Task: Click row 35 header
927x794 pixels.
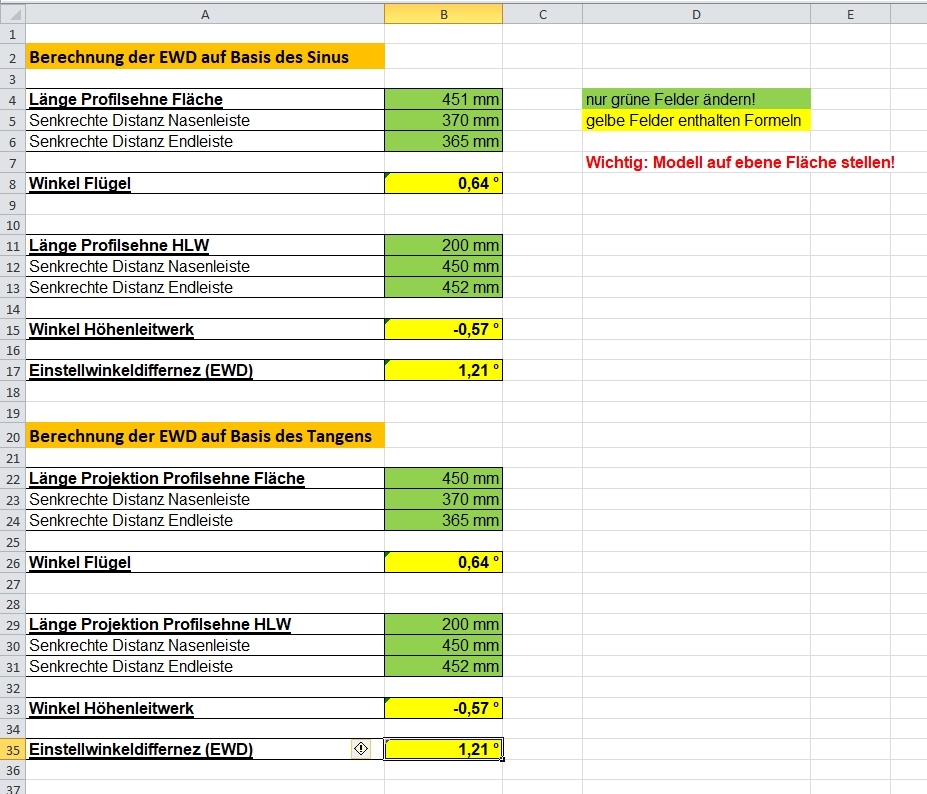Action: 12,750
